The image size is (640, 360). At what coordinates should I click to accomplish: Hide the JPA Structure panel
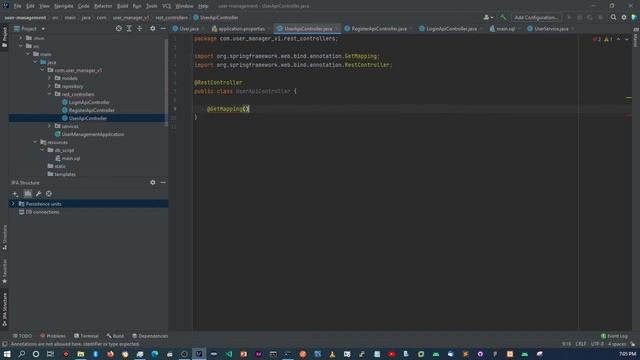tap(163, 182)
